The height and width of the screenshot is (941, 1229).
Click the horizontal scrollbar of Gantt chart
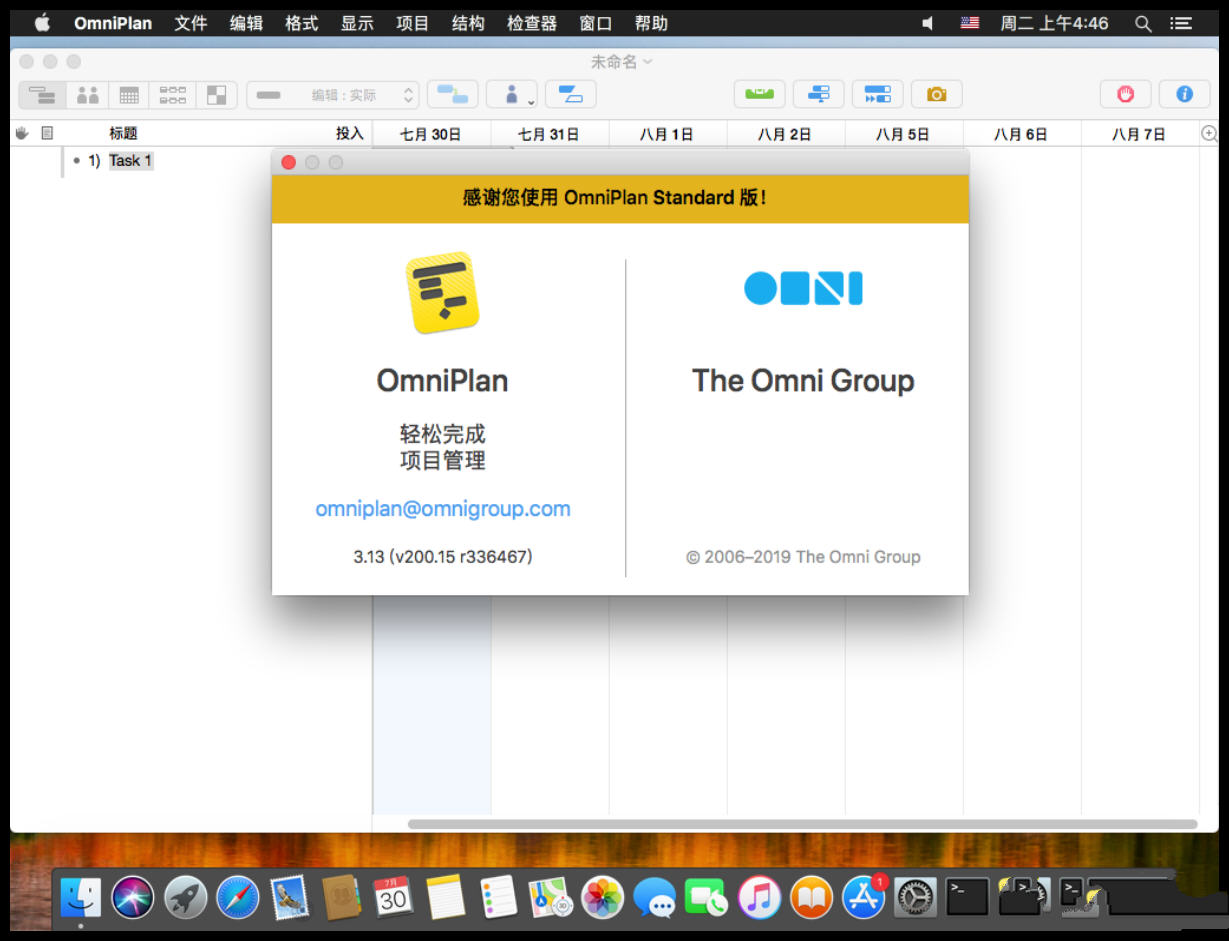[x=802, y=824]
